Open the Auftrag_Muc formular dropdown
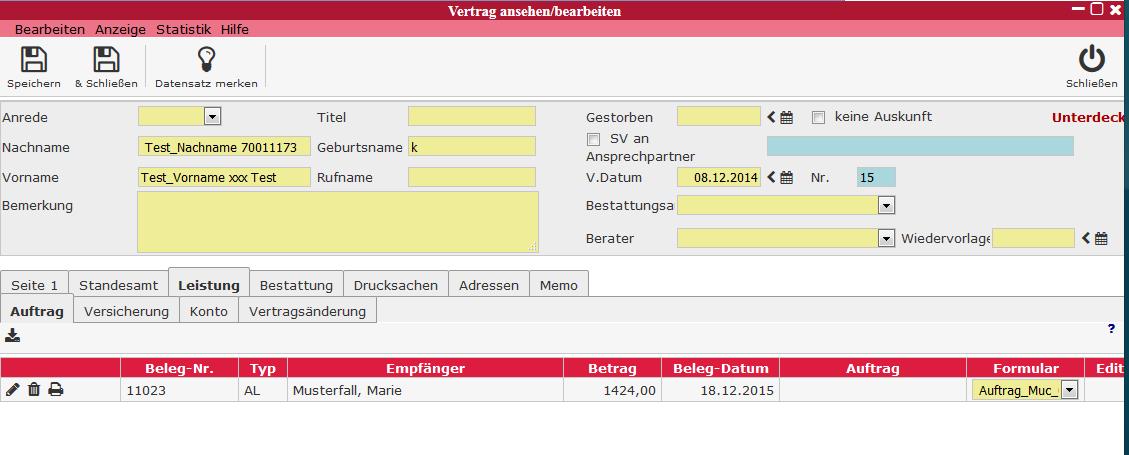The height and width of the screenshot is (455, 1129). 1069,390
